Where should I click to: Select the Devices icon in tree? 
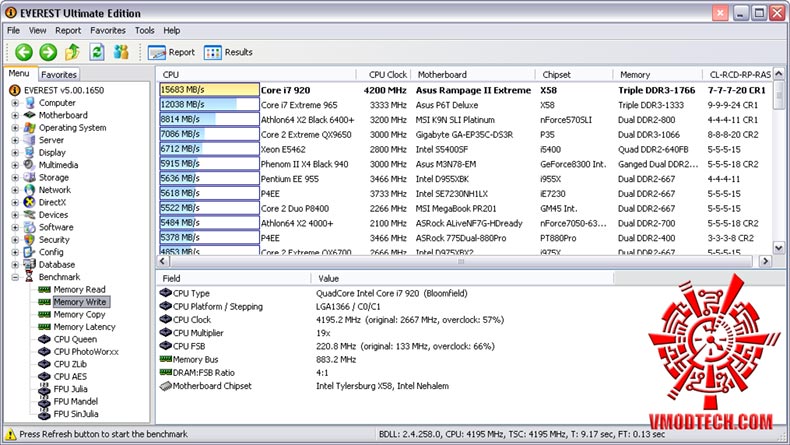click(30, 215)
